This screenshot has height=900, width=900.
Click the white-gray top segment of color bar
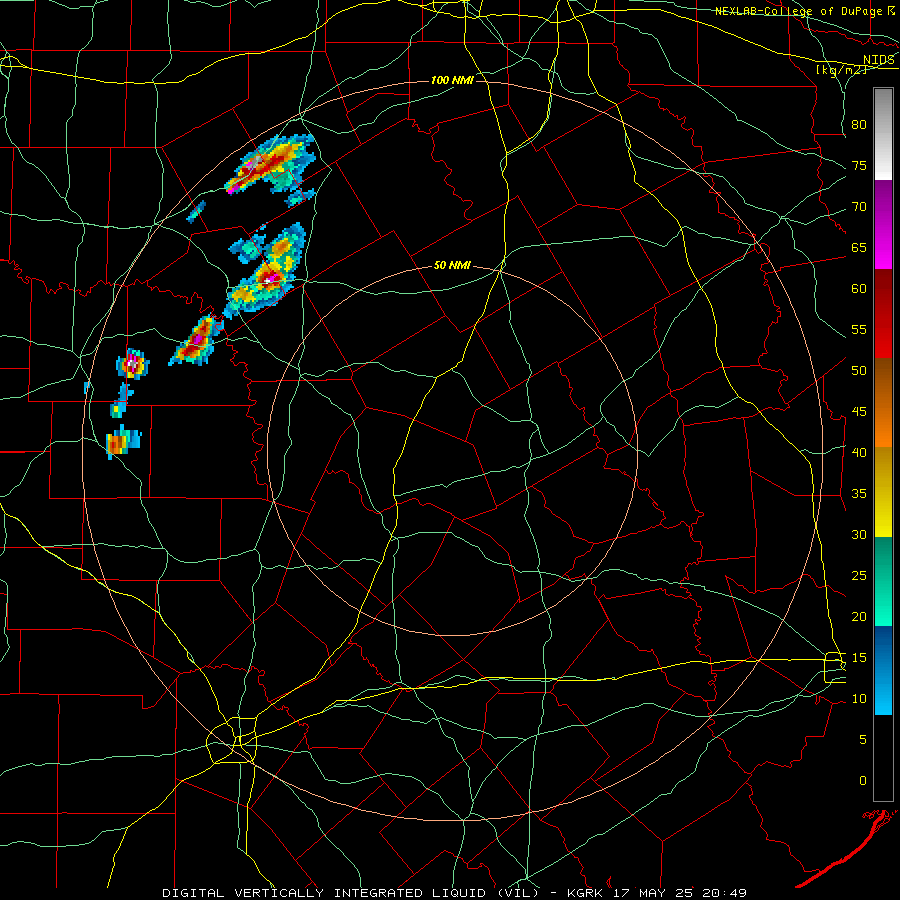click(883, 134)
